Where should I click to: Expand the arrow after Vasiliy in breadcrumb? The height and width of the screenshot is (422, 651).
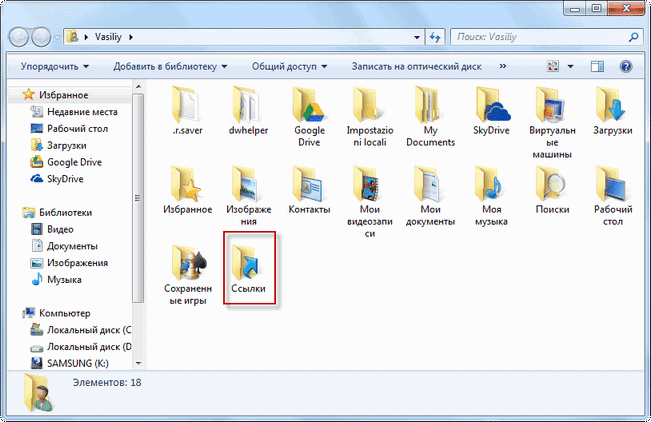pos(131,37)
